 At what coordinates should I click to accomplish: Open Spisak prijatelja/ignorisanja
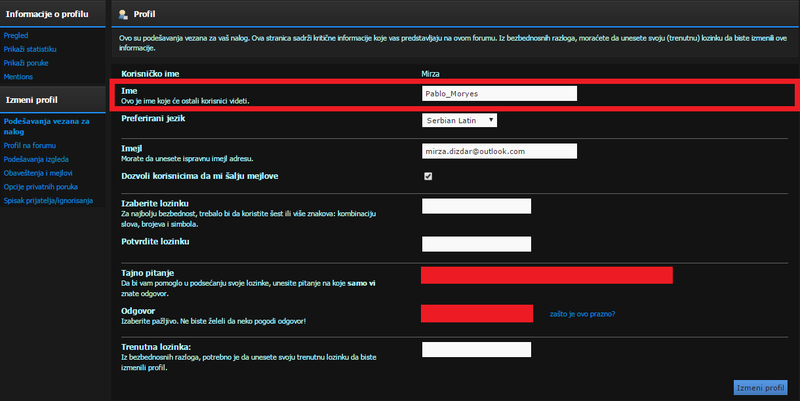(x=48, y=201)
